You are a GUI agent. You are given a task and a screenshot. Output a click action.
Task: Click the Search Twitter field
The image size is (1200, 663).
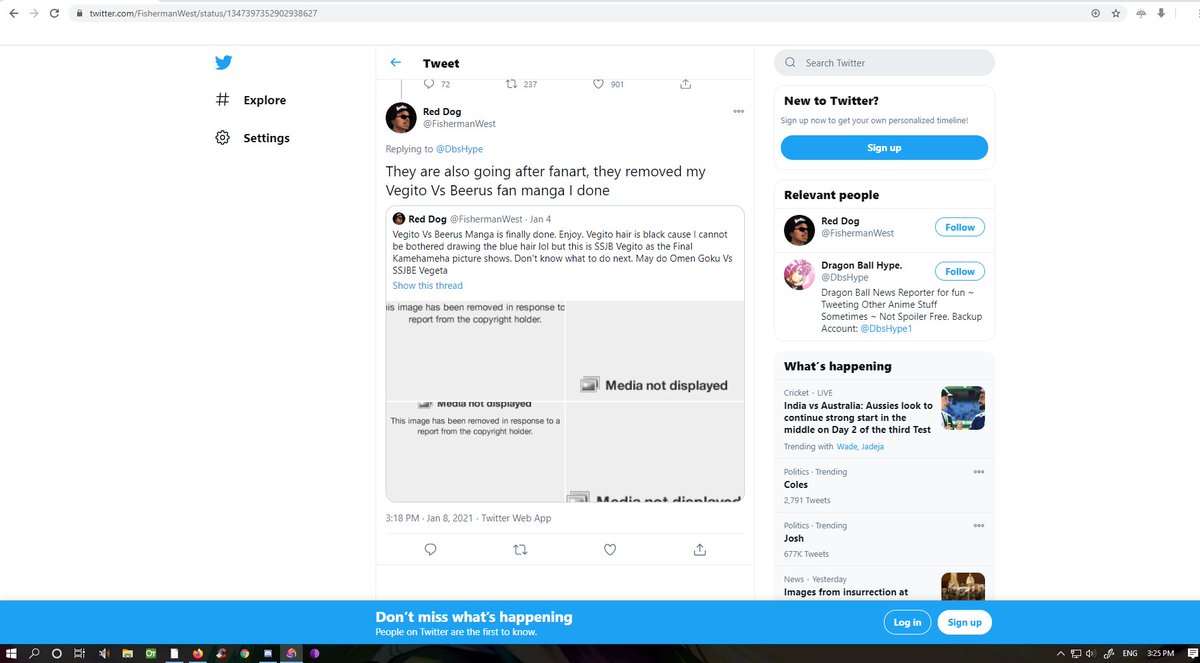(884, 63)
